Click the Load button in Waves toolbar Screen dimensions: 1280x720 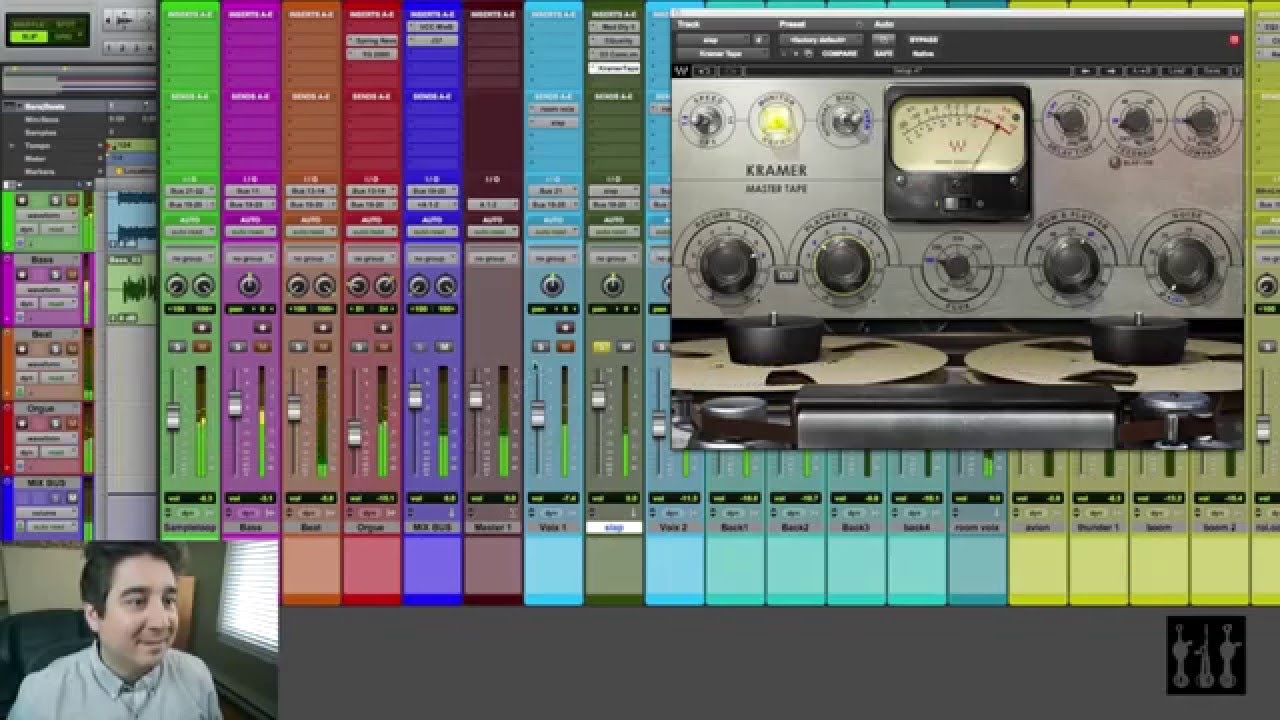tap(1178, 71)
